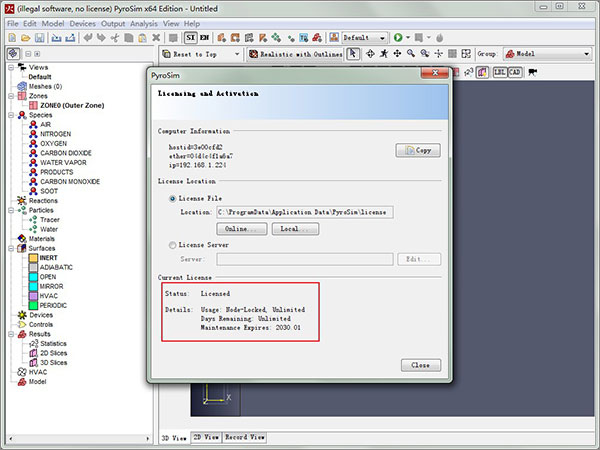Toggle the CAD display button
The height and width of the screenshot is (450, 600).
tap(515, 72)
